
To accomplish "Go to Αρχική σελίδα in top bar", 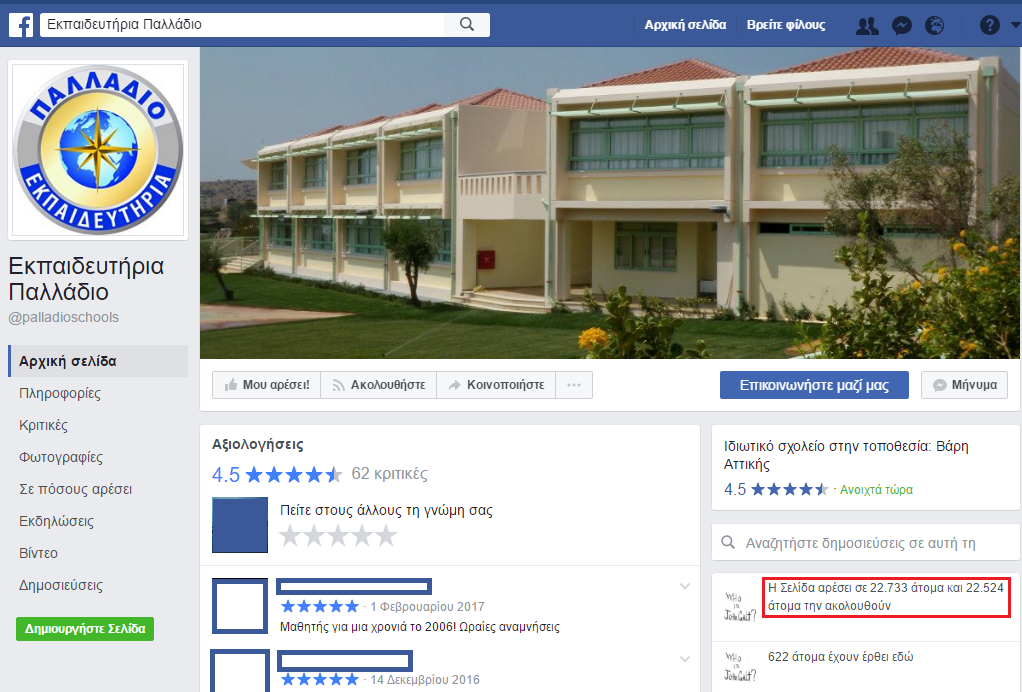I will (685, 25).
